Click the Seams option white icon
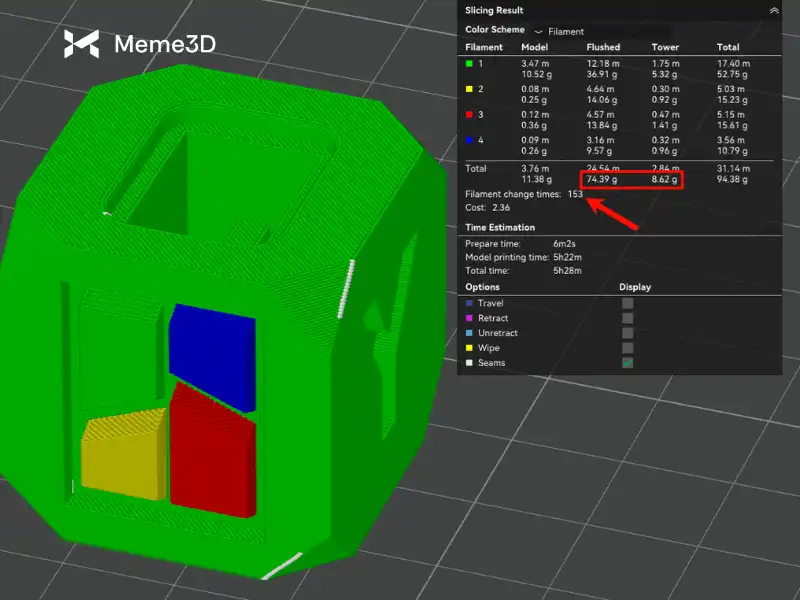 click(470, 363)
